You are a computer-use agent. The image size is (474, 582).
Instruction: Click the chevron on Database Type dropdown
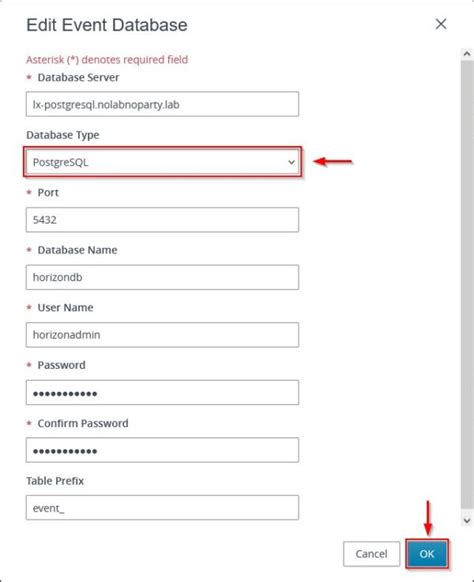point(292,162)
